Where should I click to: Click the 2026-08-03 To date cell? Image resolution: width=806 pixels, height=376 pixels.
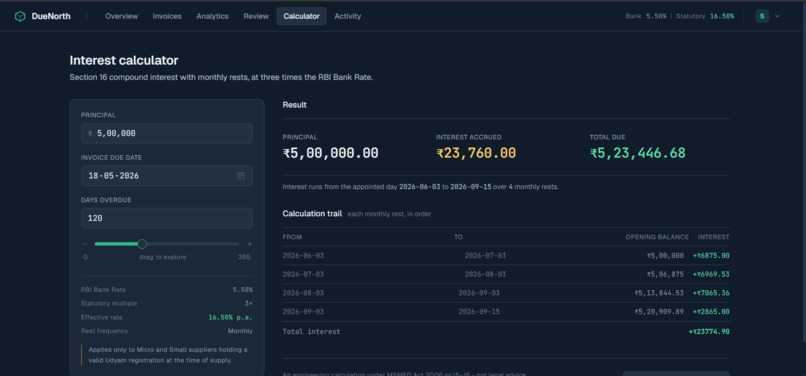(485, 274)
